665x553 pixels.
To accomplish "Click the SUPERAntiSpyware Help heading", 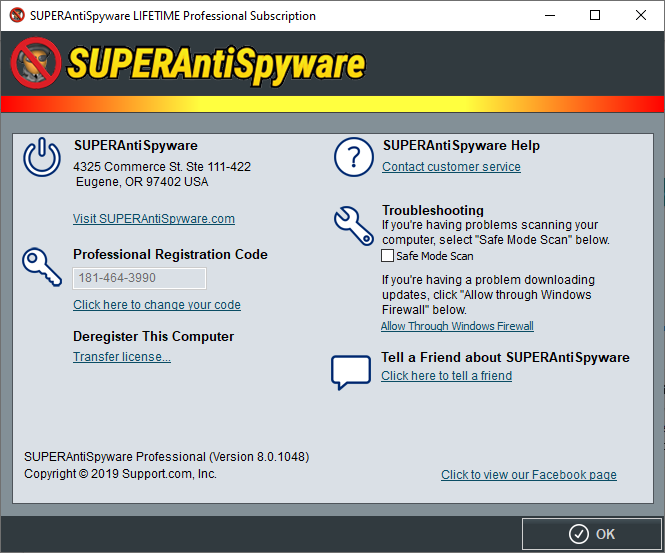I will click(x=461, y=146).
